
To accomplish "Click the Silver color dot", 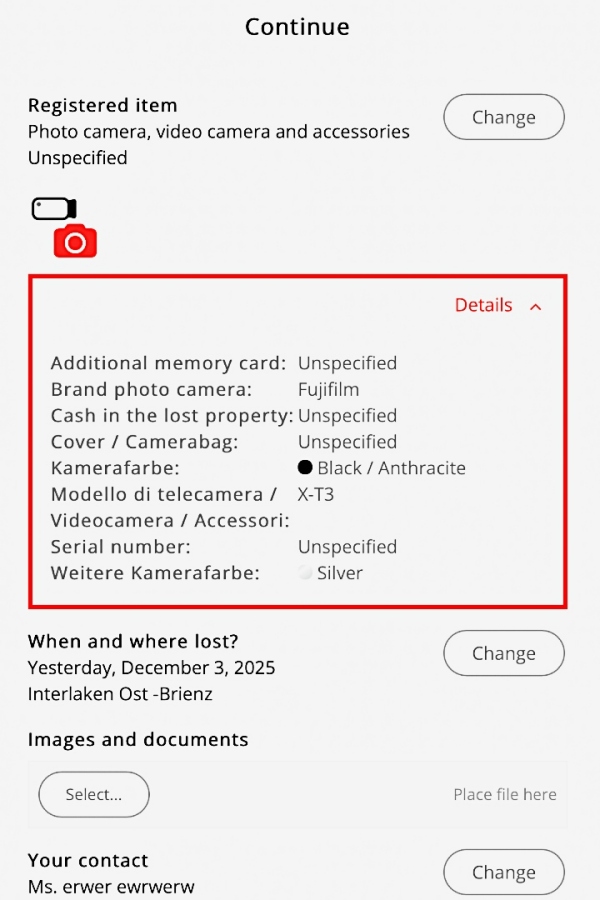I will [305, 572].
